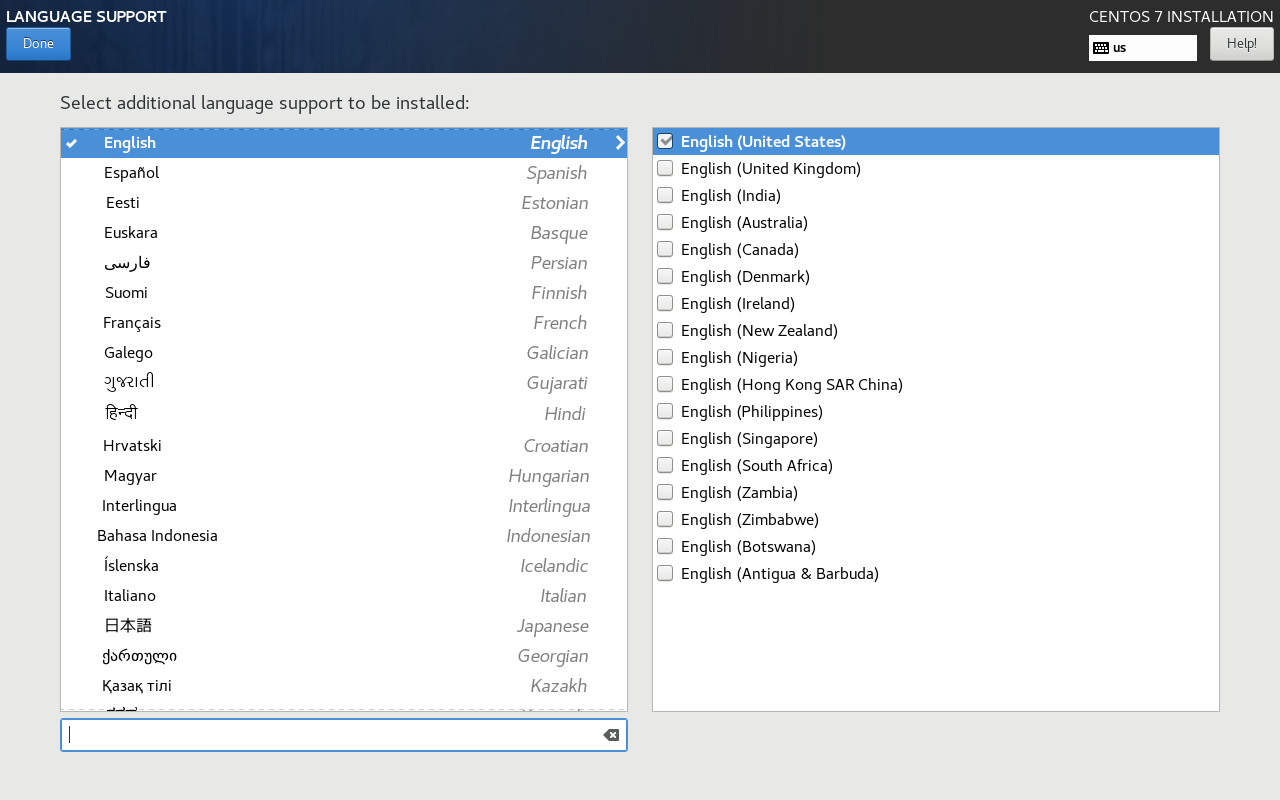Enable English (Canada) support
This screenshot has height=800, width=1280.
click(x=665, y=249)
